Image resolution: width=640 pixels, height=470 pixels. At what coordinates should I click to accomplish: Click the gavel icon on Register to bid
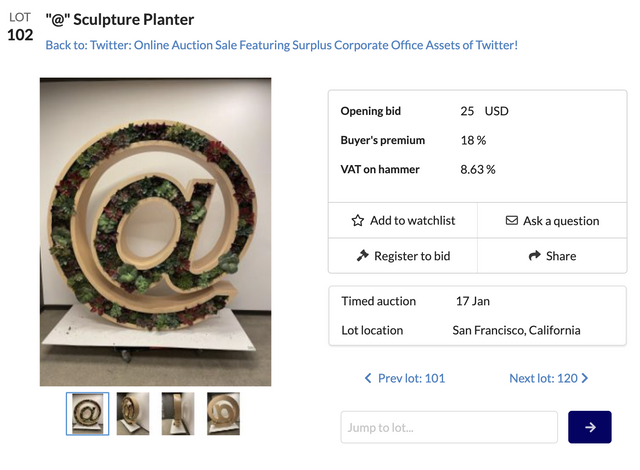tap(363, 256)
